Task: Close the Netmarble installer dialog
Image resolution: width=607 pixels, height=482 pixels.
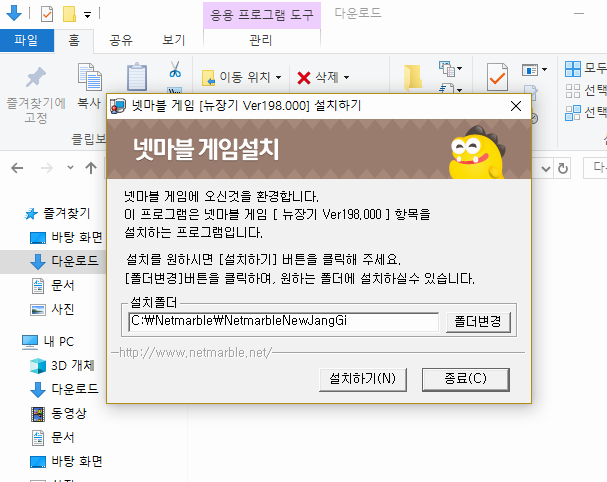Action: click(x=516, y=106)
